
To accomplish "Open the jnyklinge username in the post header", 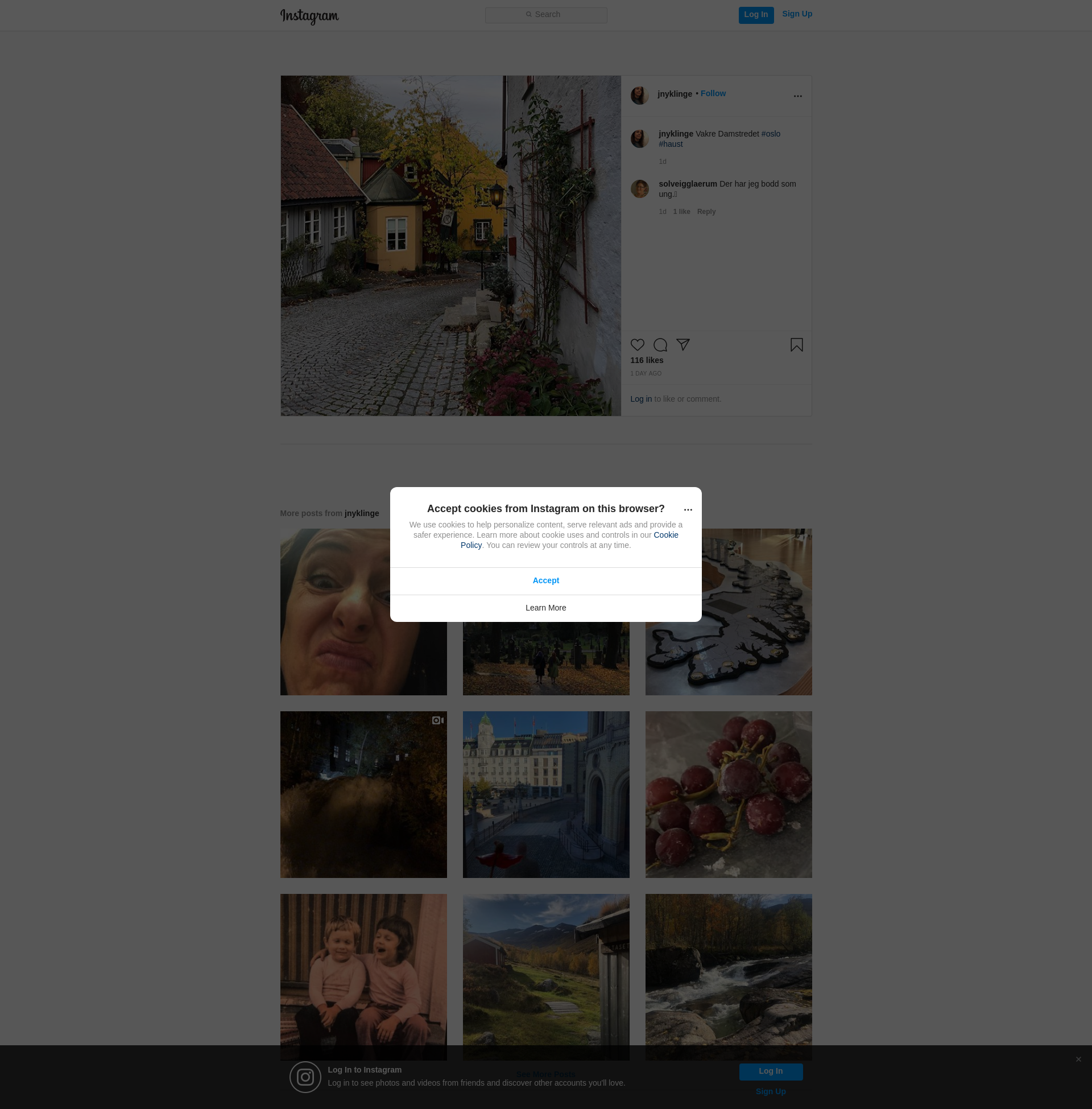I will pyautogui.click(x=675, y=94).
